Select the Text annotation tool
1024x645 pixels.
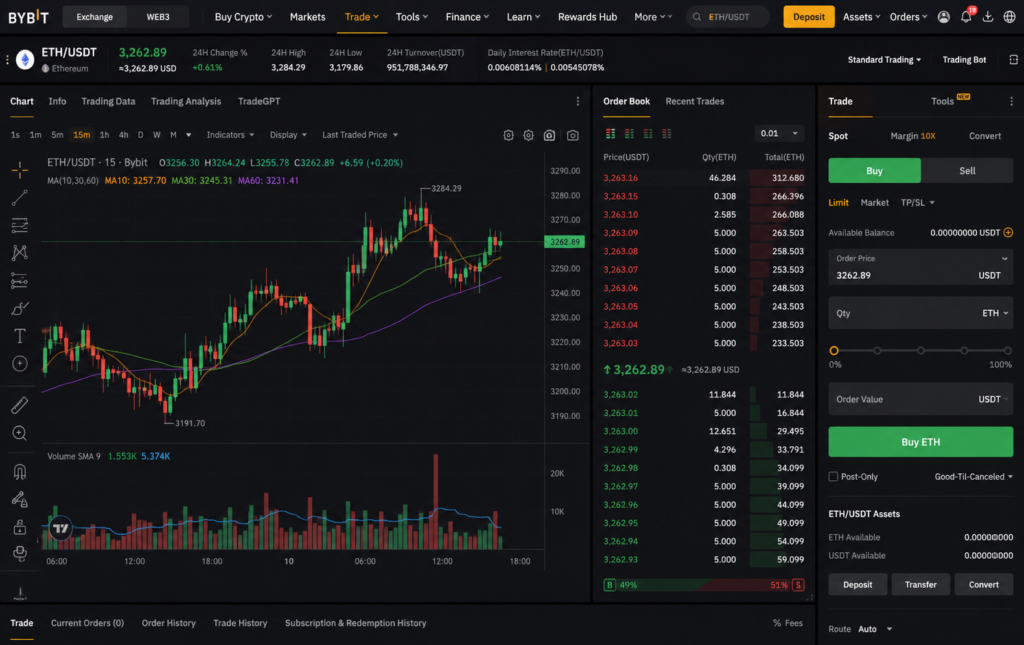coord(20,336)
